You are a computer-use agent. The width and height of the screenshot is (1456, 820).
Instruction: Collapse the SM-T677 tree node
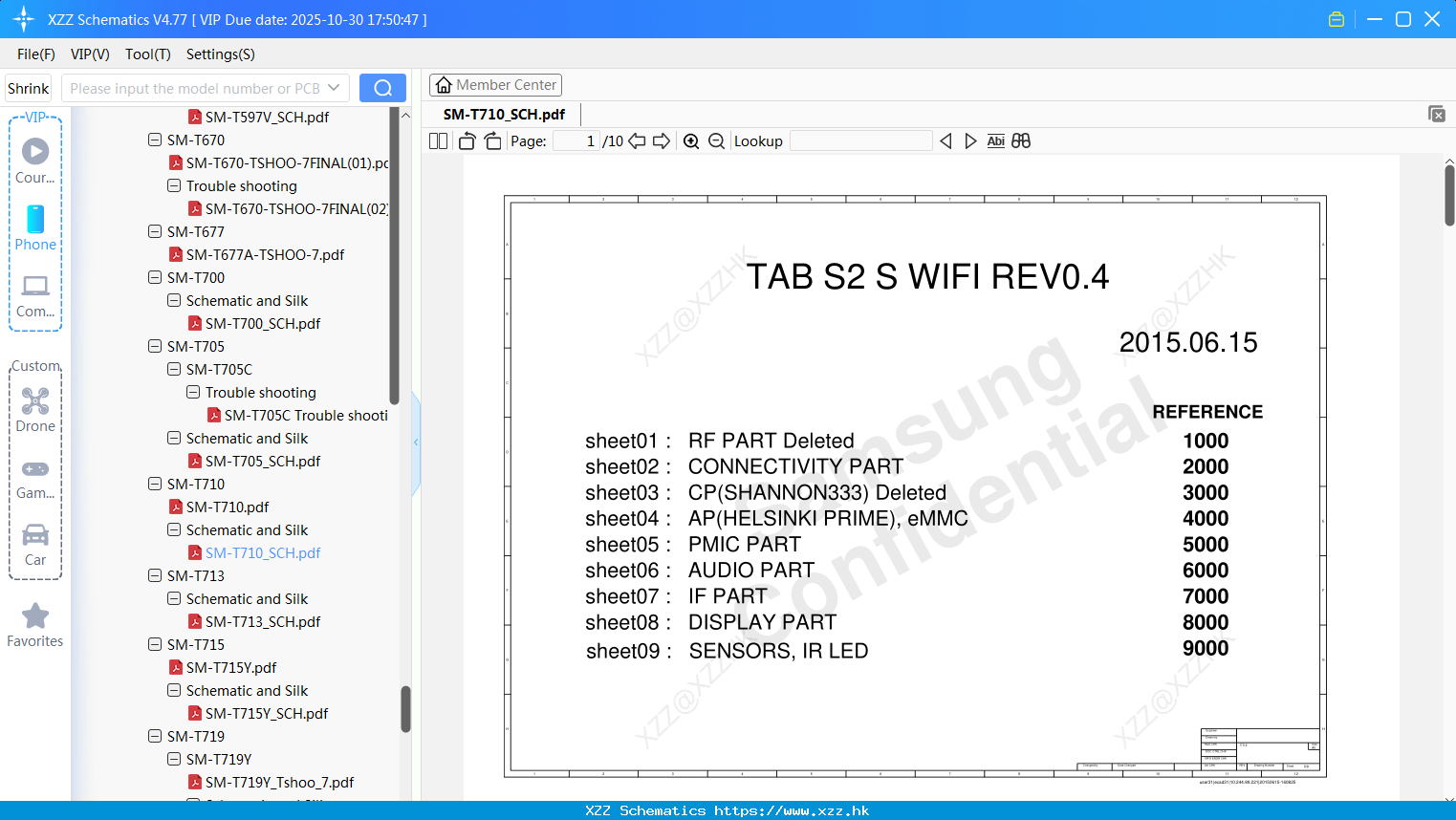point(155,231)
